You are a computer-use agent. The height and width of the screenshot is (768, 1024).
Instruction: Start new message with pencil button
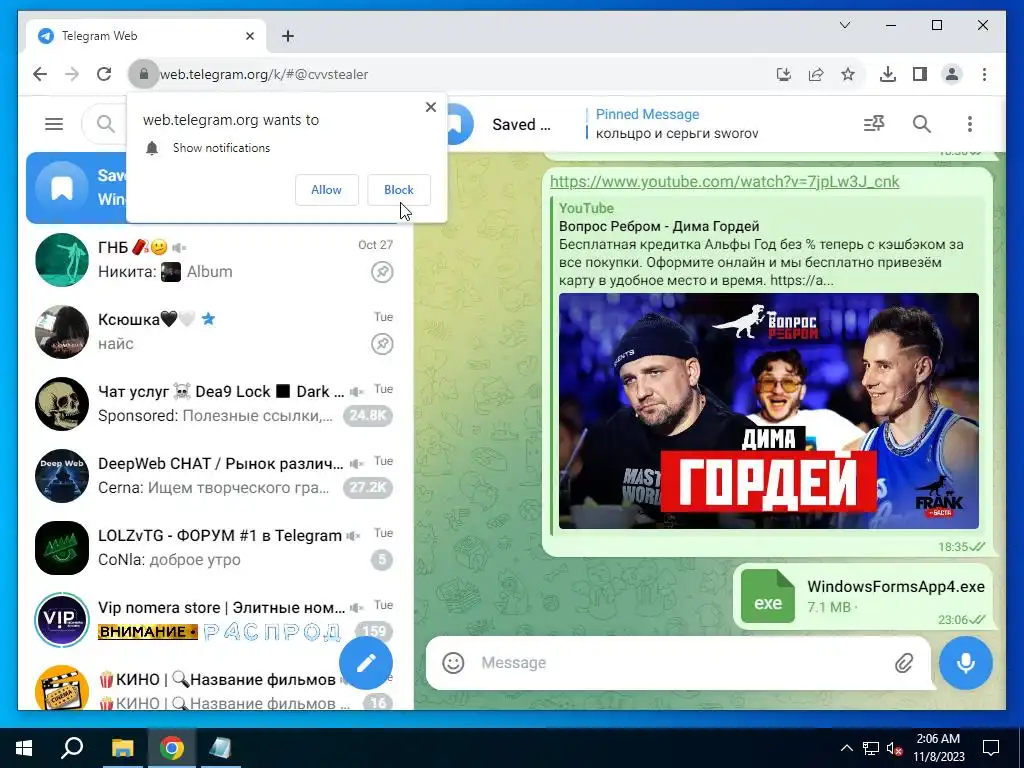point(366,662)
